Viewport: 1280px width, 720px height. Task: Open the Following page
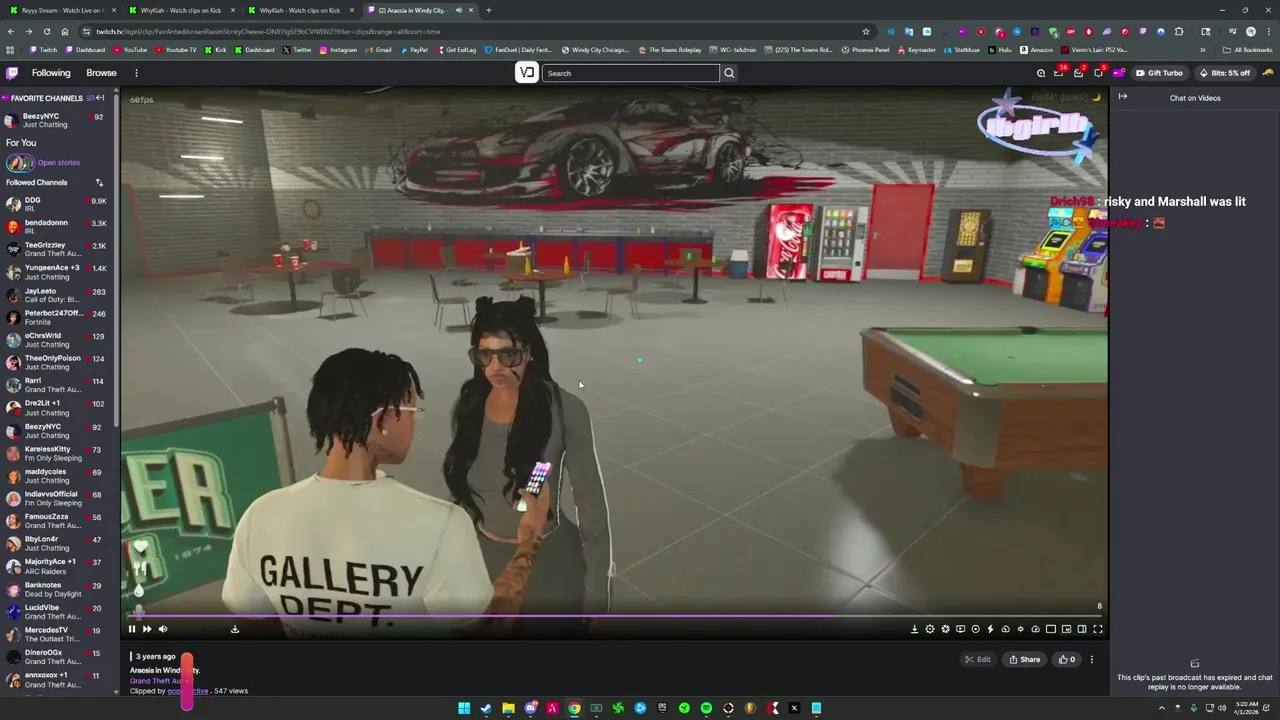click(x=51, y=73)
